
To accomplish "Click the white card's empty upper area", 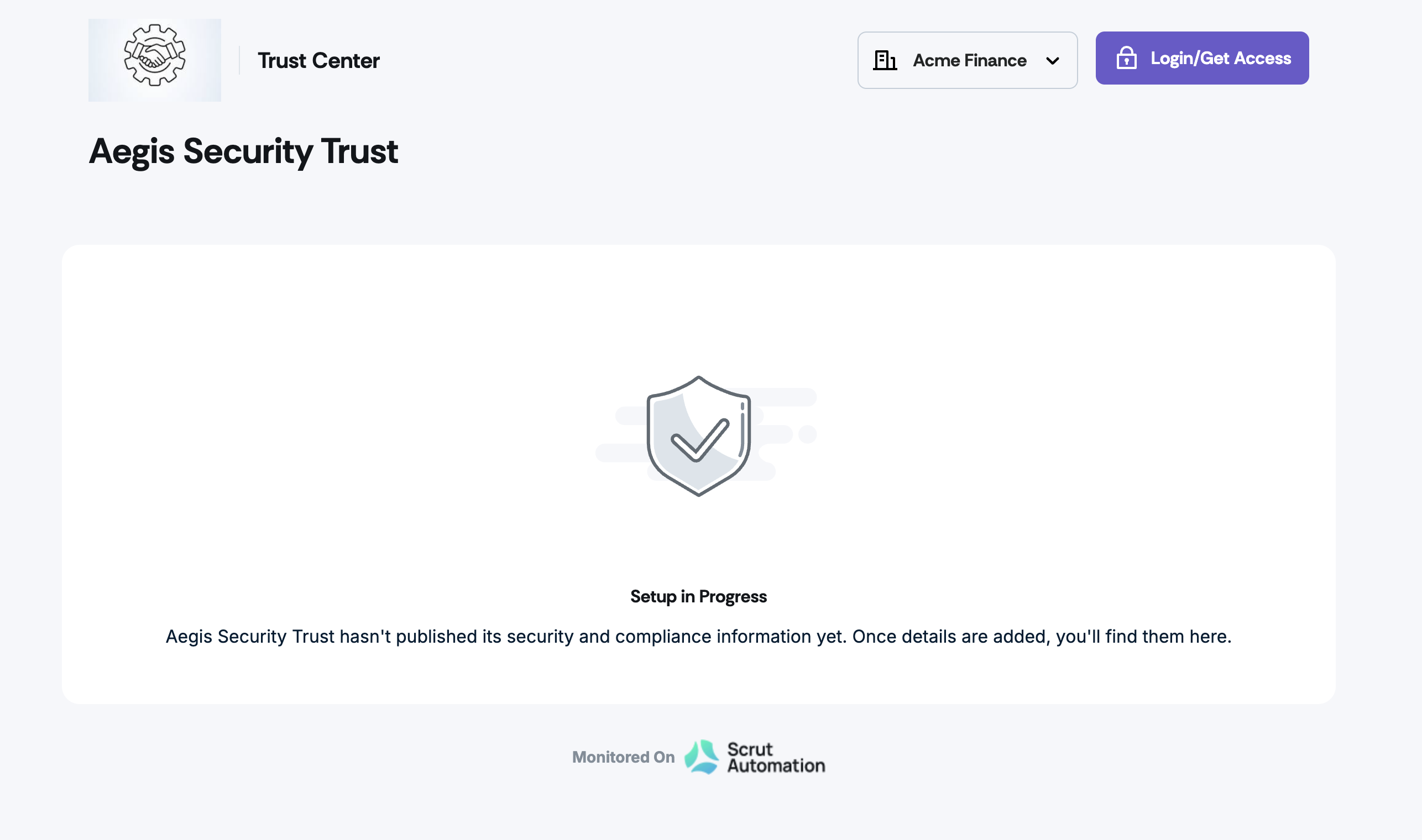I will tap(698, 300).
